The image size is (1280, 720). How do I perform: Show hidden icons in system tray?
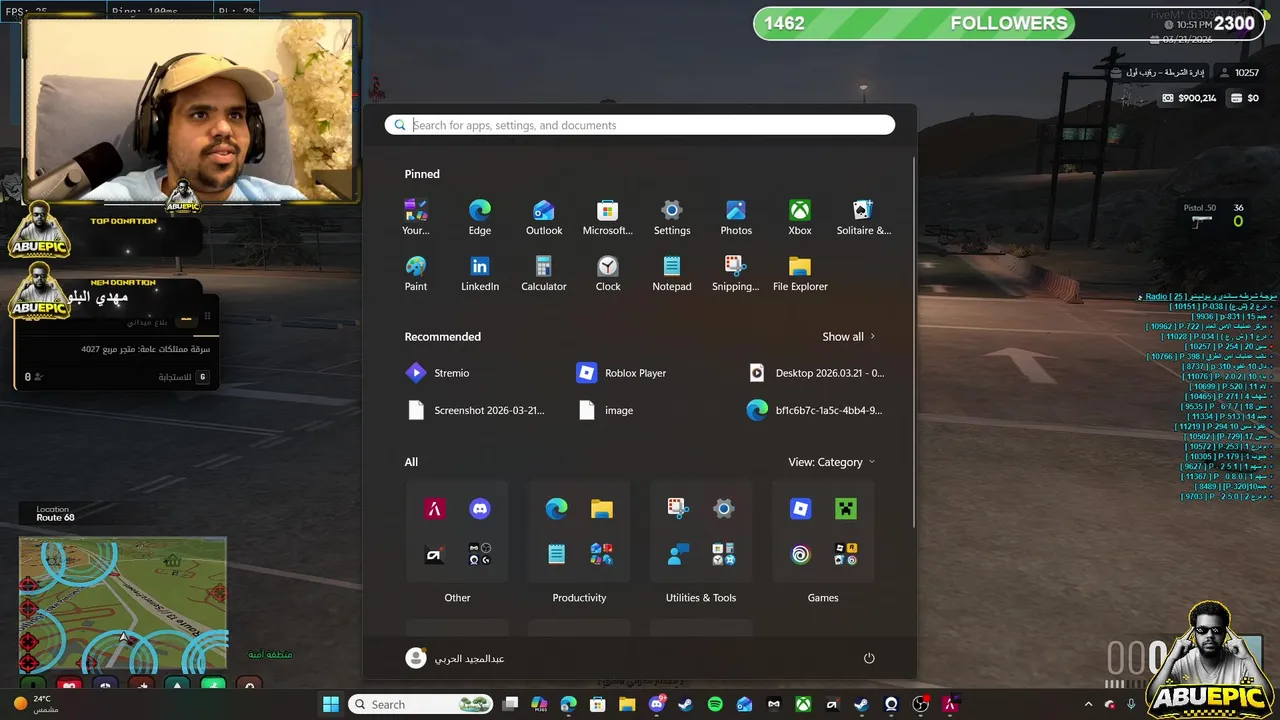pyautogui.click(x=1089, y=704)
